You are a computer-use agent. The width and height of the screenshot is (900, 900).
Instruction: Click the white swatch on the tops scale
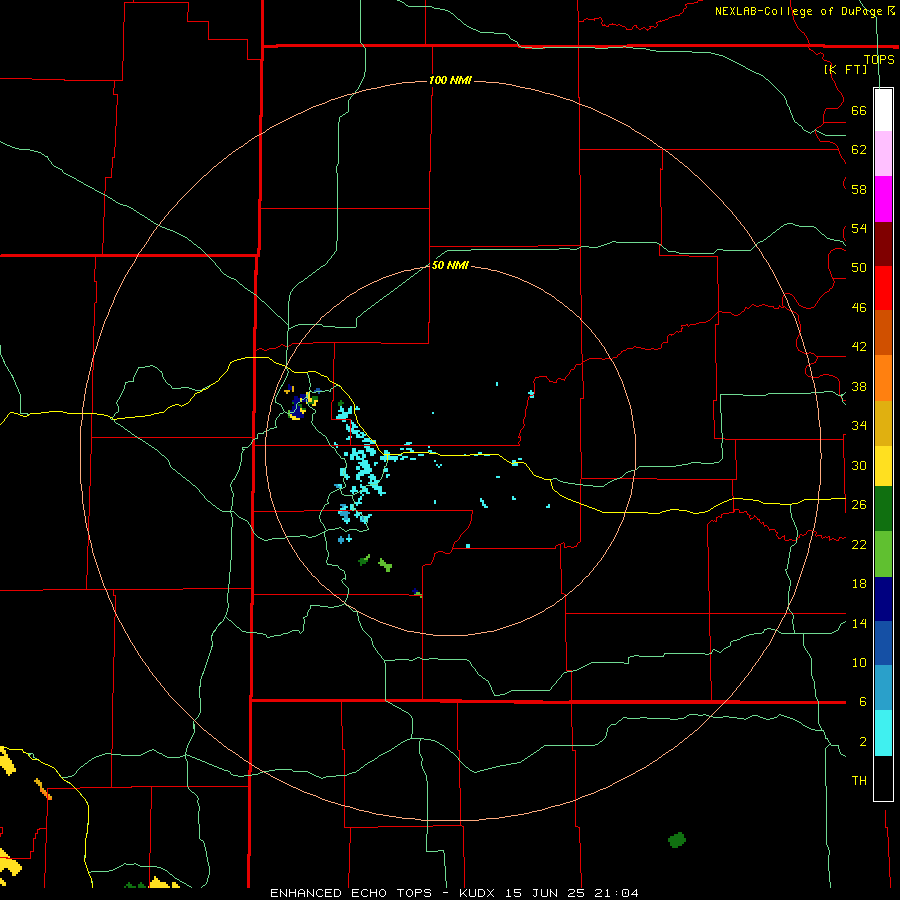(883, 110)
